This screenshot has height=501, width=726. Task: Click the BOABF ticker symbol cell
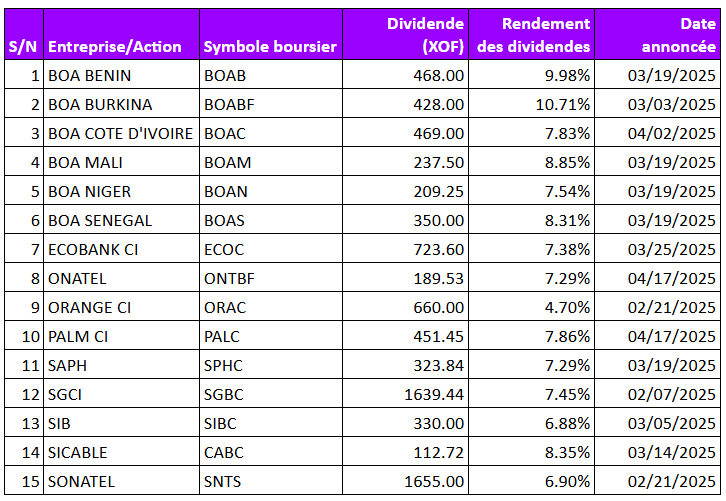(x=271, y=104)
